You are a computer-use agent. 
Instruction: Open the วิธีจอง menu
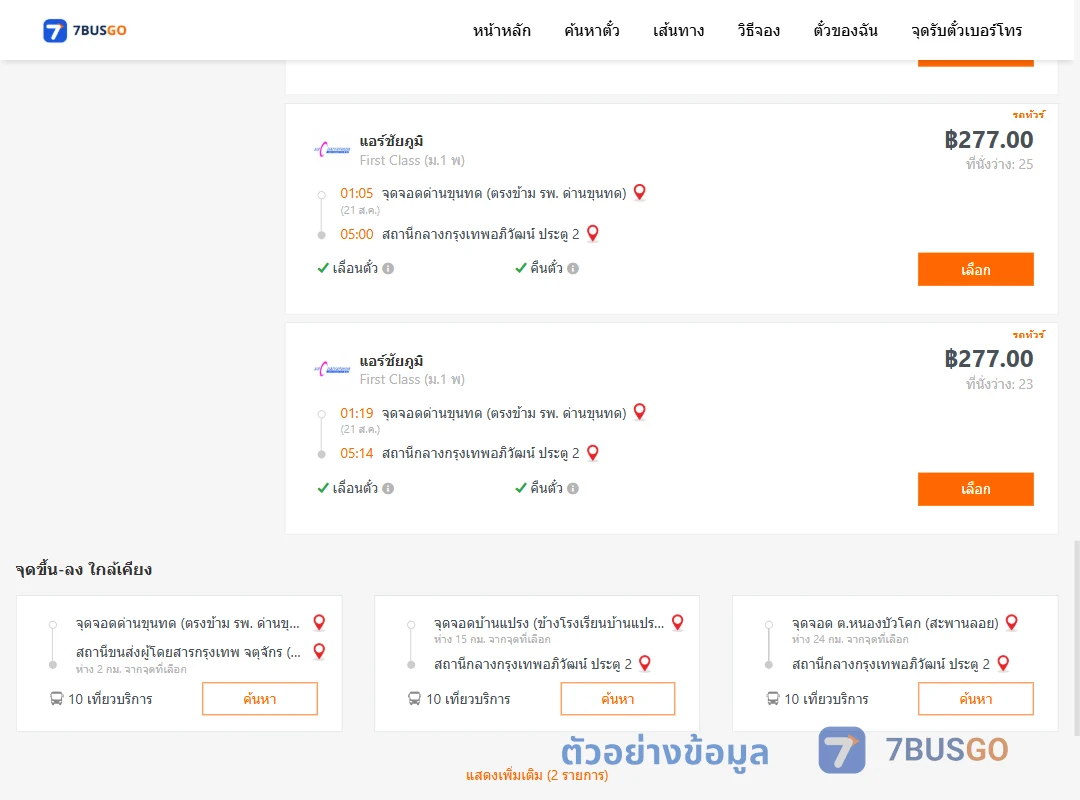click(x=758, y=30)
